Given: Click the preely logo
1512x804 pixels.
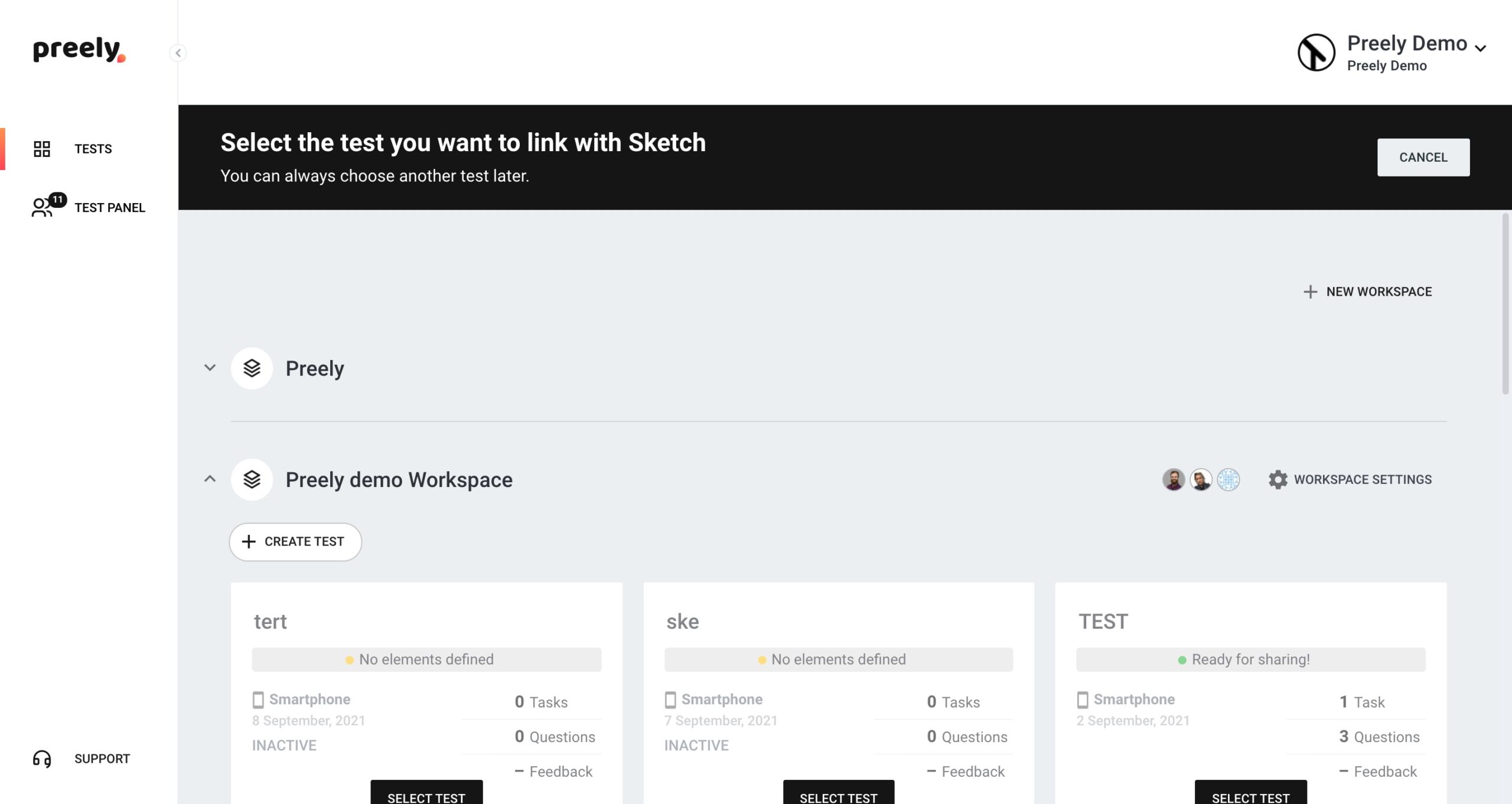Looking at the screenshot, I should point(79,50).
